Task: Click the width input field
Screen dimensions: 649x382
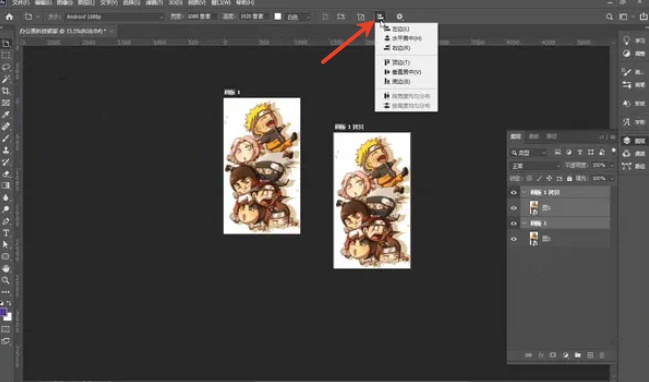Action: pyautogui.click(x=201, y=17)
